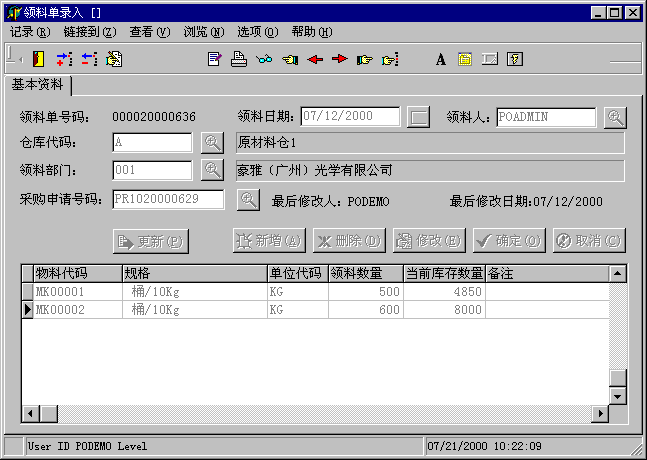Open the 浏览 menu

[203, 32]
